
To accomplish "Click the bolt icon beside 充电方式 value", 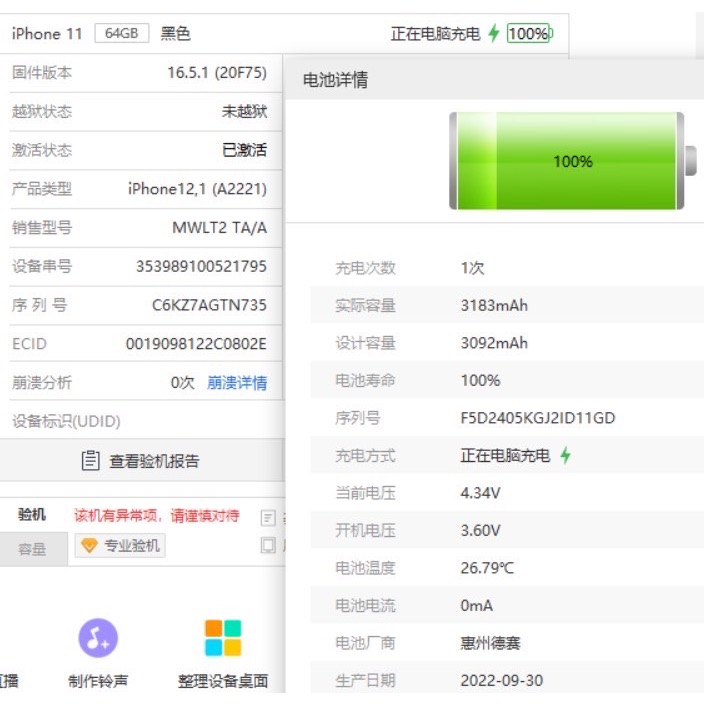I will pyautogui.click(x=565, y=455).
